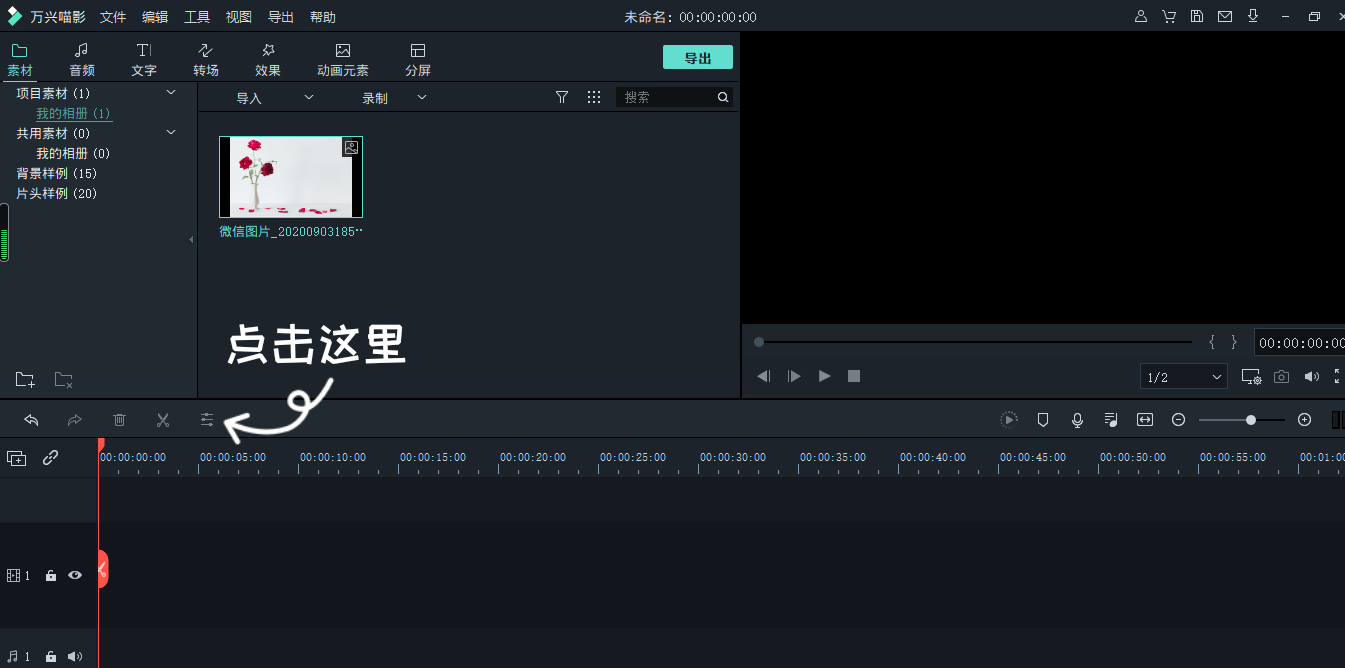Screen dimensions: 1345x668
Task: Collapse the 项目素材 section
Action: 170,92
